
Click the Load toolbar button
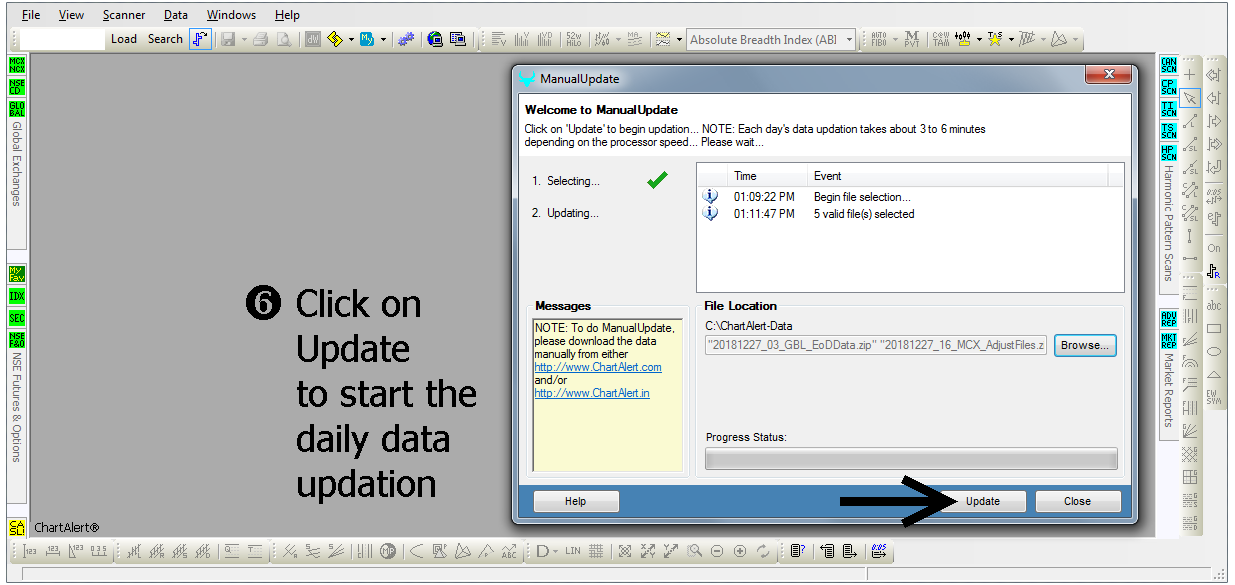pos(124,39)
